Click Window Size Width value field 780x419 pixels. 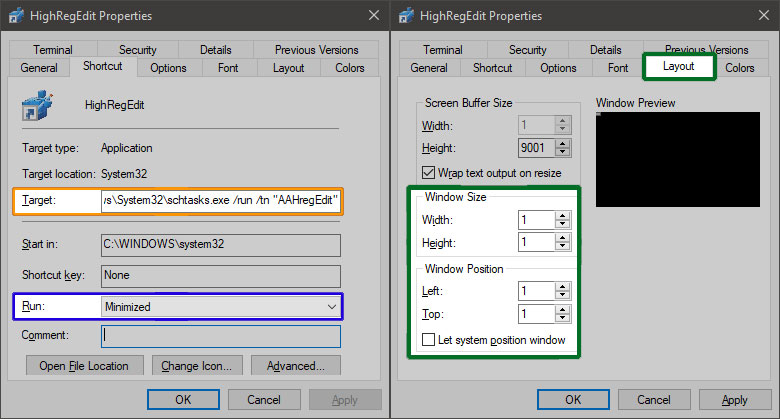536,220
